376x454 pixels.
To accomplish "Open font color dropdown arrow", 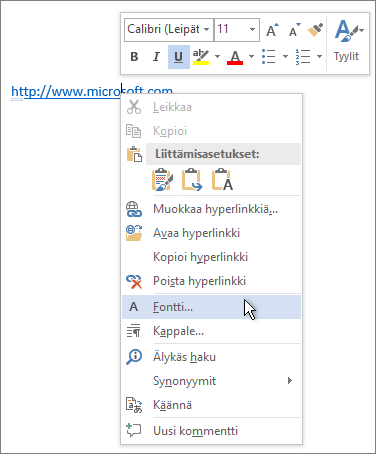I will pos(251,56).
